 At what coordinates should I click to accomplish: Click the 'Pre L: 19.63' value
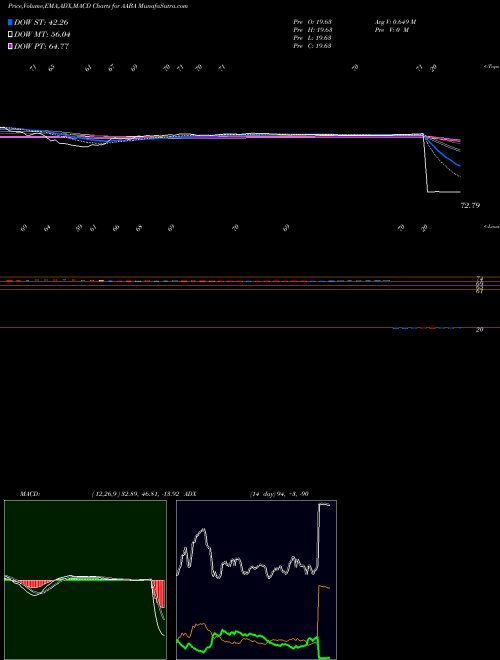pos(312,38)
